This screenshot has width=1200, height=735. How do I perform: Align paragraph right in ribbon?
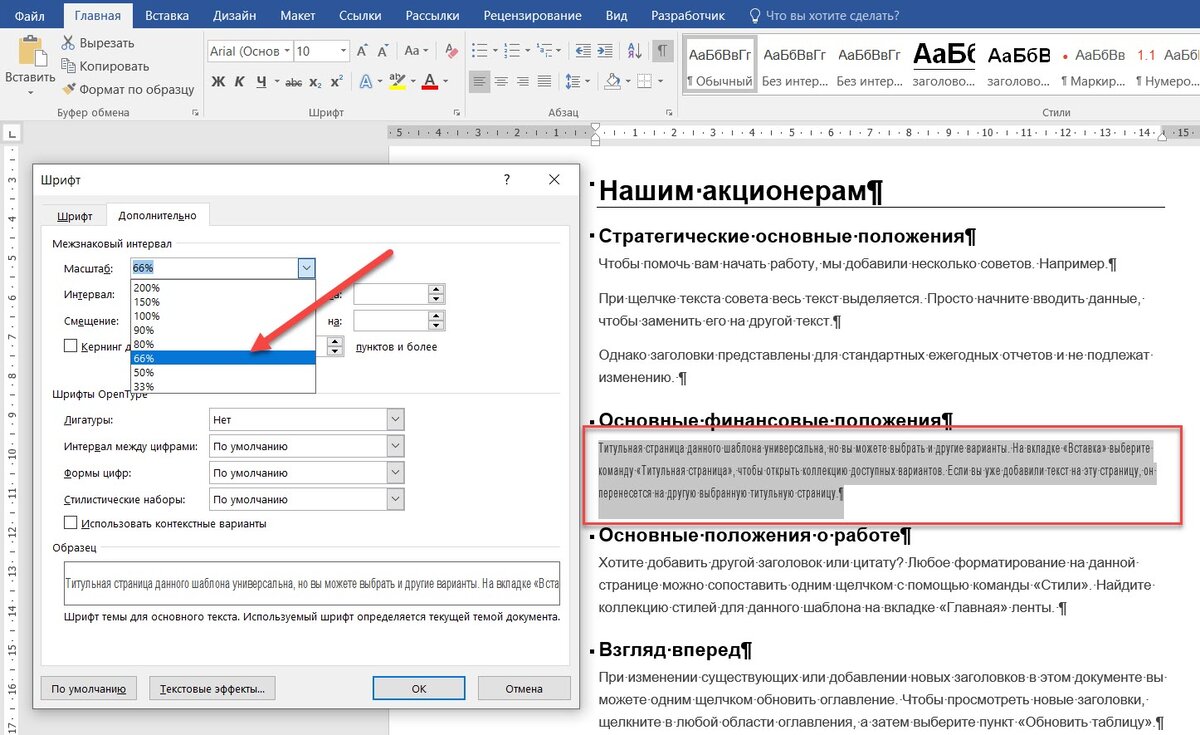525,82
